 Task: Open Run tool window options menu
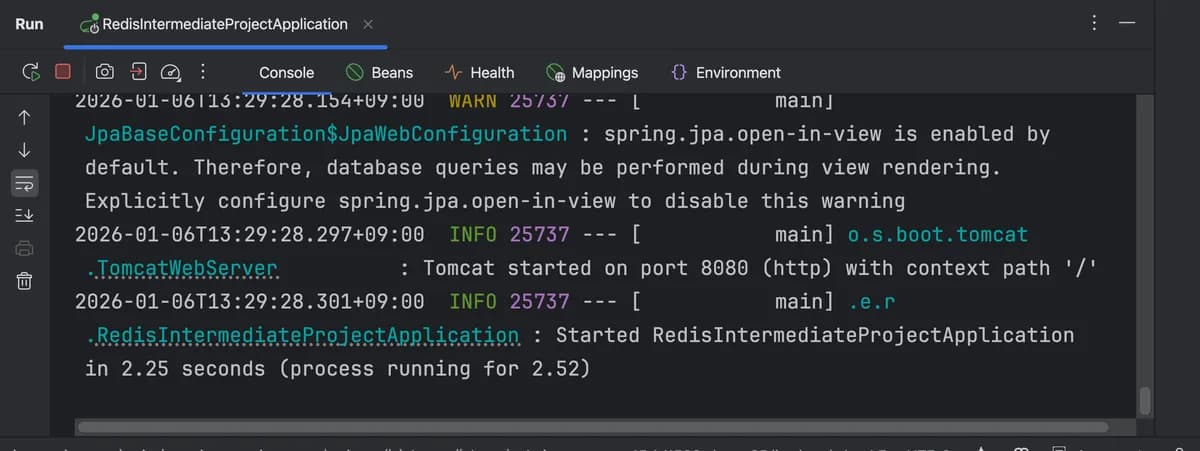(x=1095, y=23)
